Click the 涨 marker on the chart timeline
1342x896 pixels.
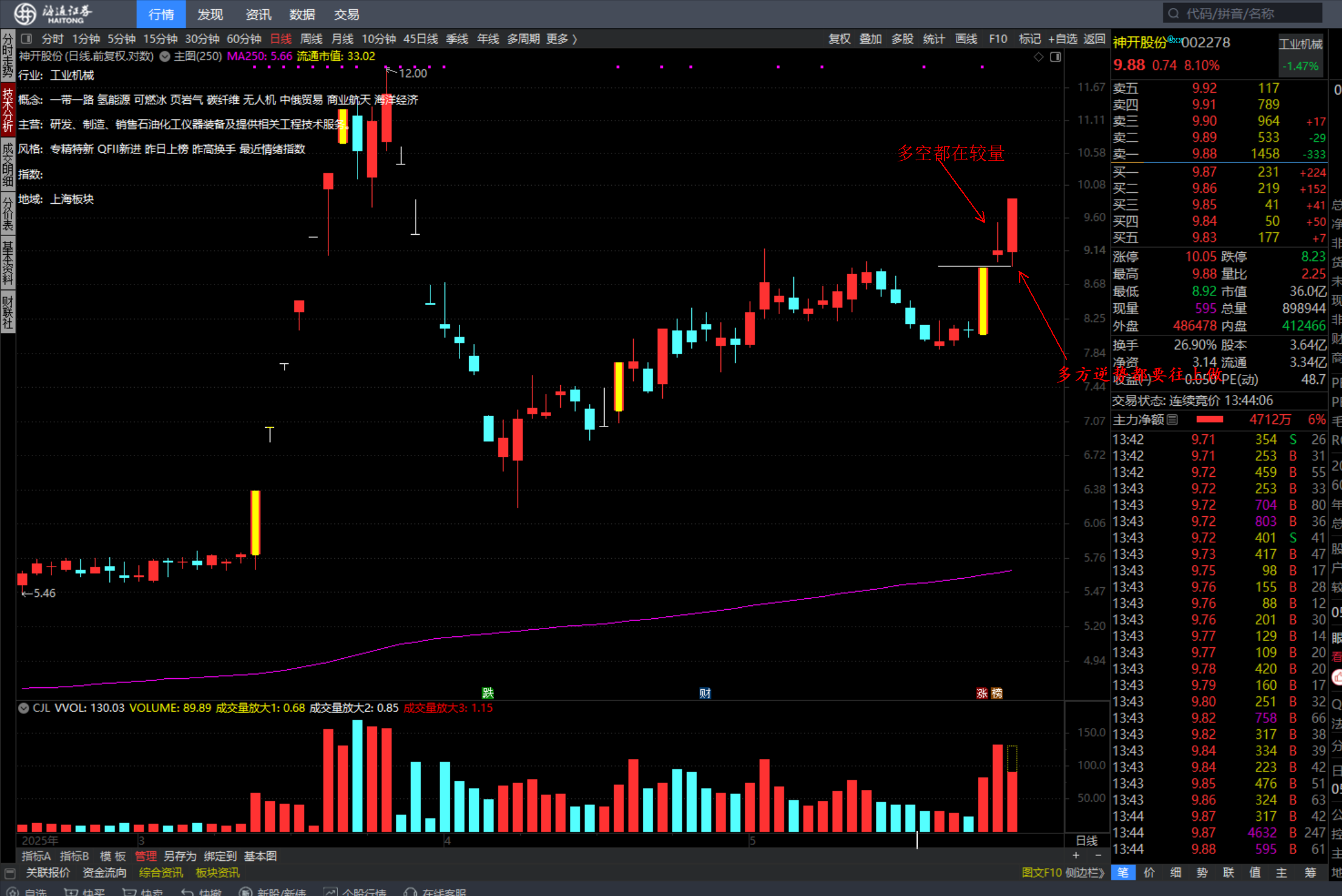click(x=982, y=693)
